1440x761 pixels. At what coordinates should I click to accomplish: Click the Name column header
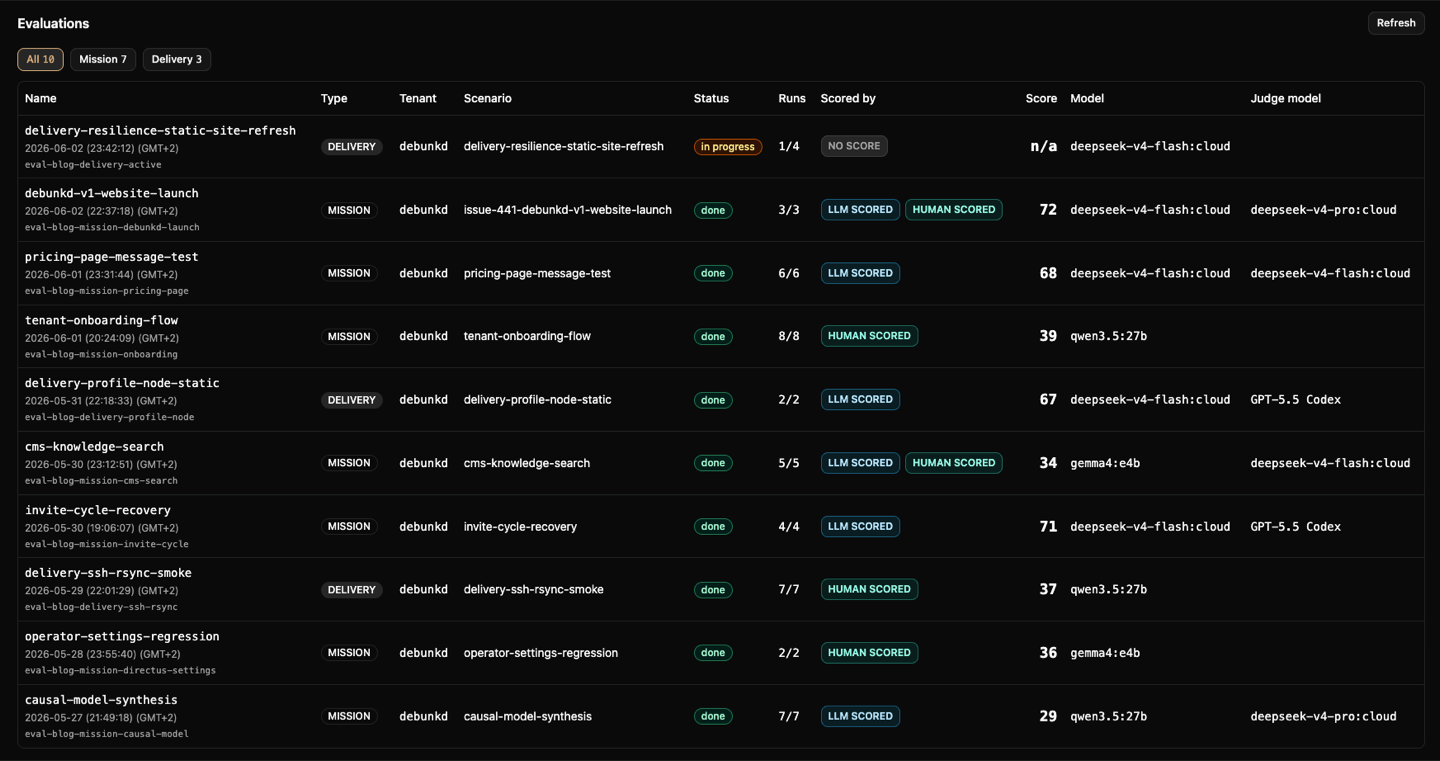(x=41, y=98)
